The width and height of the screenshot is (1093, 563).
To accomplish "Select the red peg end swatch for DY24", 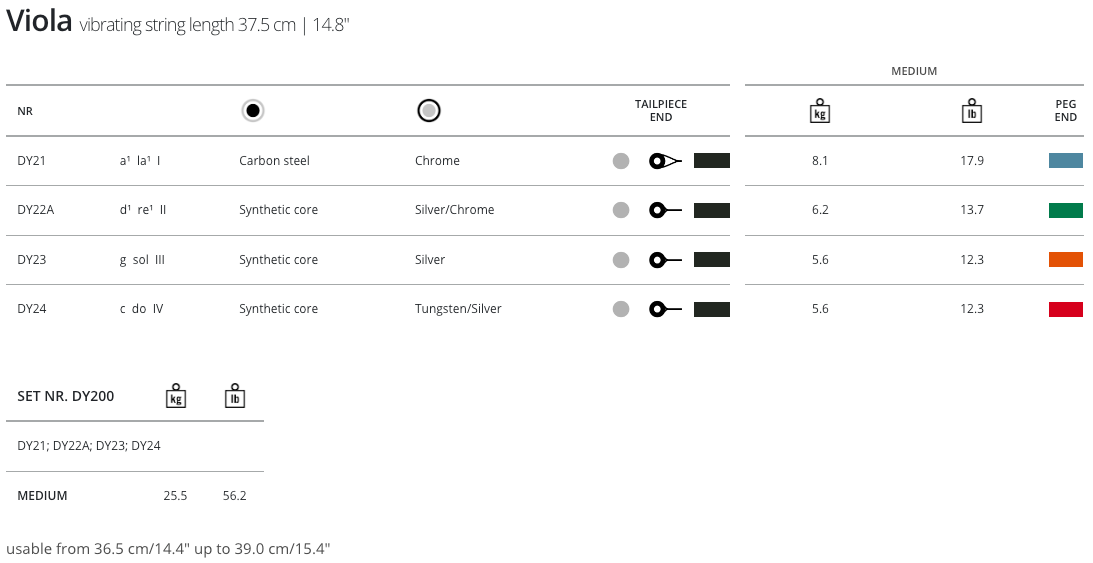I will (x=1066, y=309).
